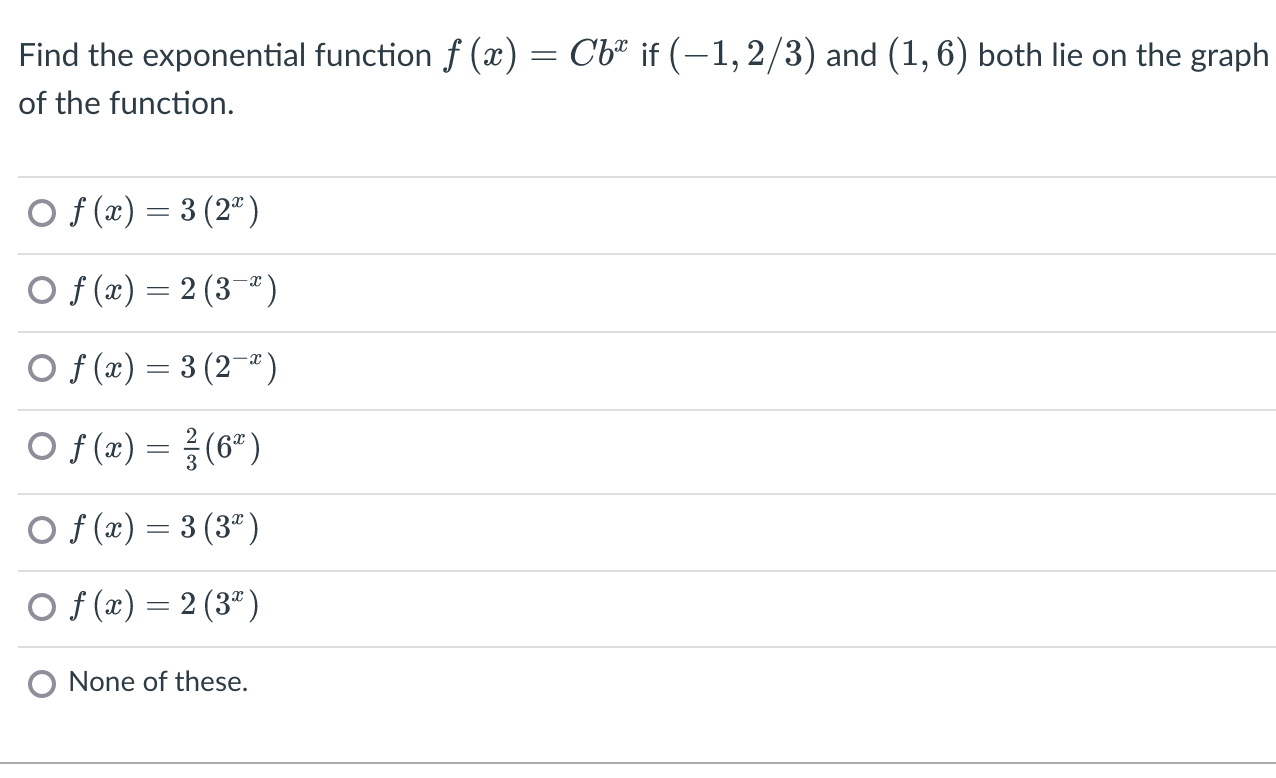
Task: Click the 'None of these' text label
Action: tap(157, 682)
